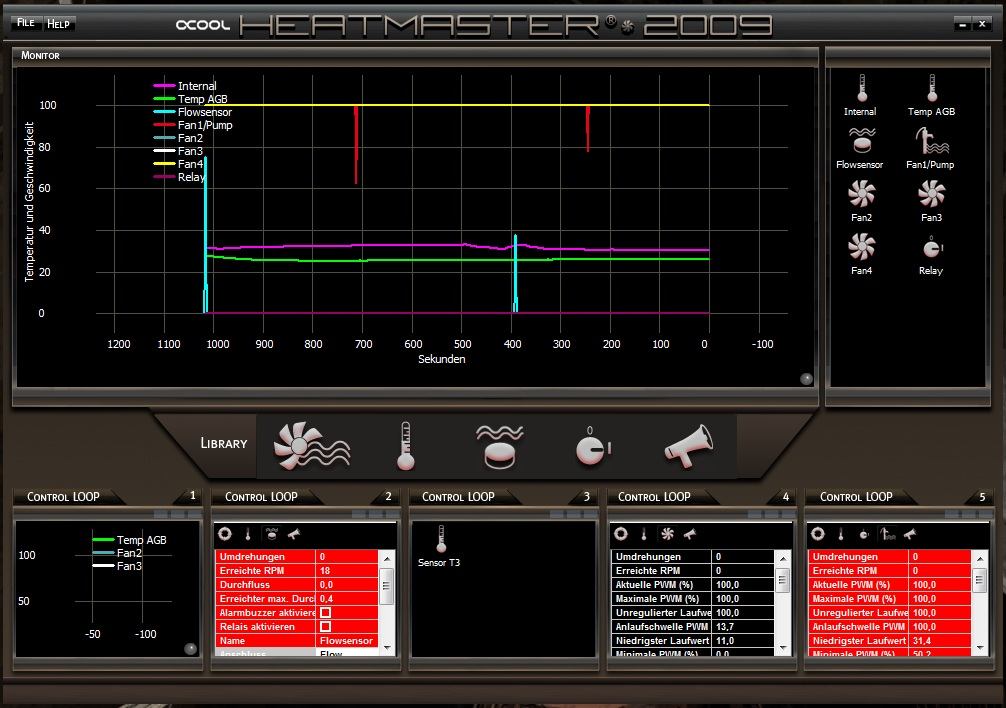Viewport: 1006px width, 708px height.
Task: Pick the fan/pump icon in the Library
Action: (312, 446)
